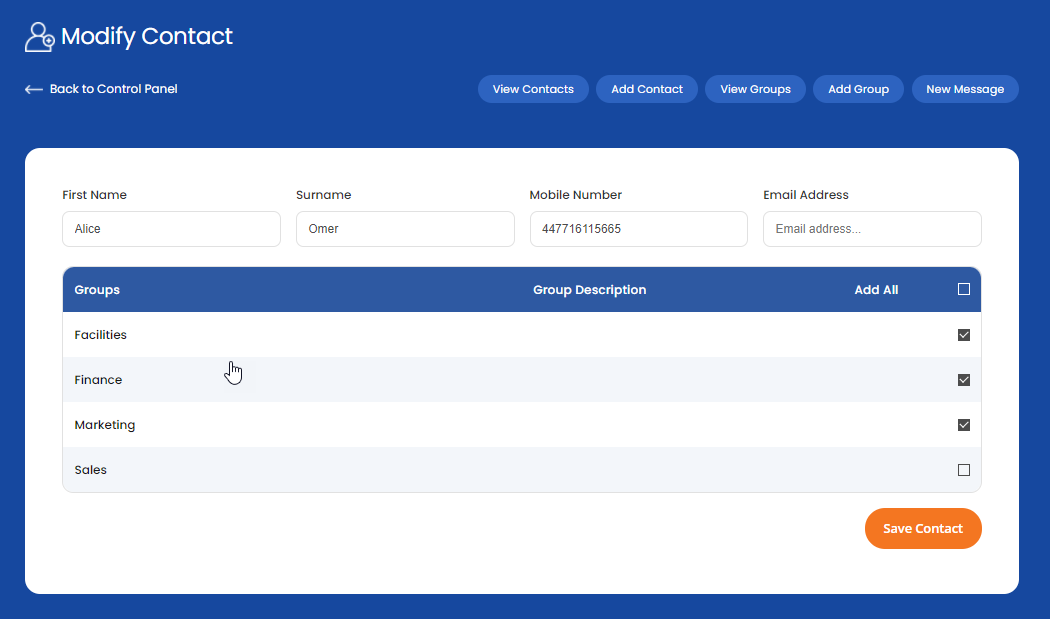Click into the First Name field
Viewport: 1050px width, 619px height.
[171, 229]
